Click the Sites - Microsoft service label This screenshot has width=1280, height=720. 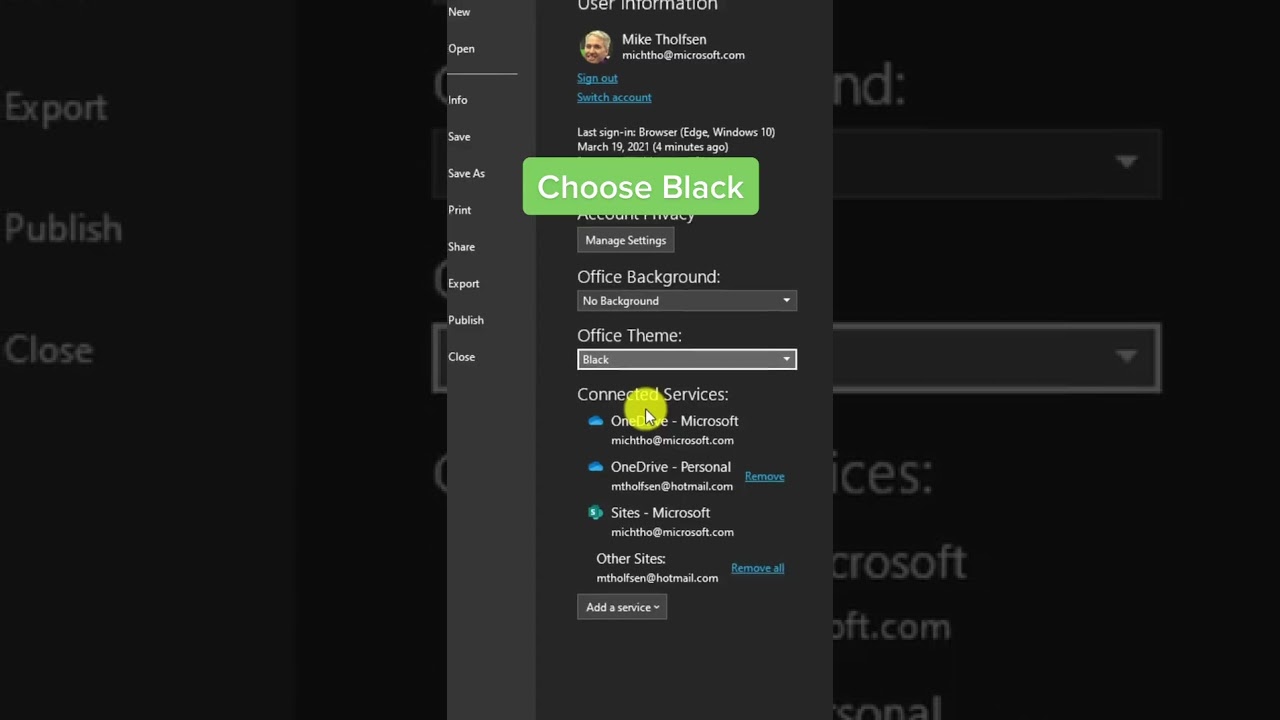click(660, 513)
